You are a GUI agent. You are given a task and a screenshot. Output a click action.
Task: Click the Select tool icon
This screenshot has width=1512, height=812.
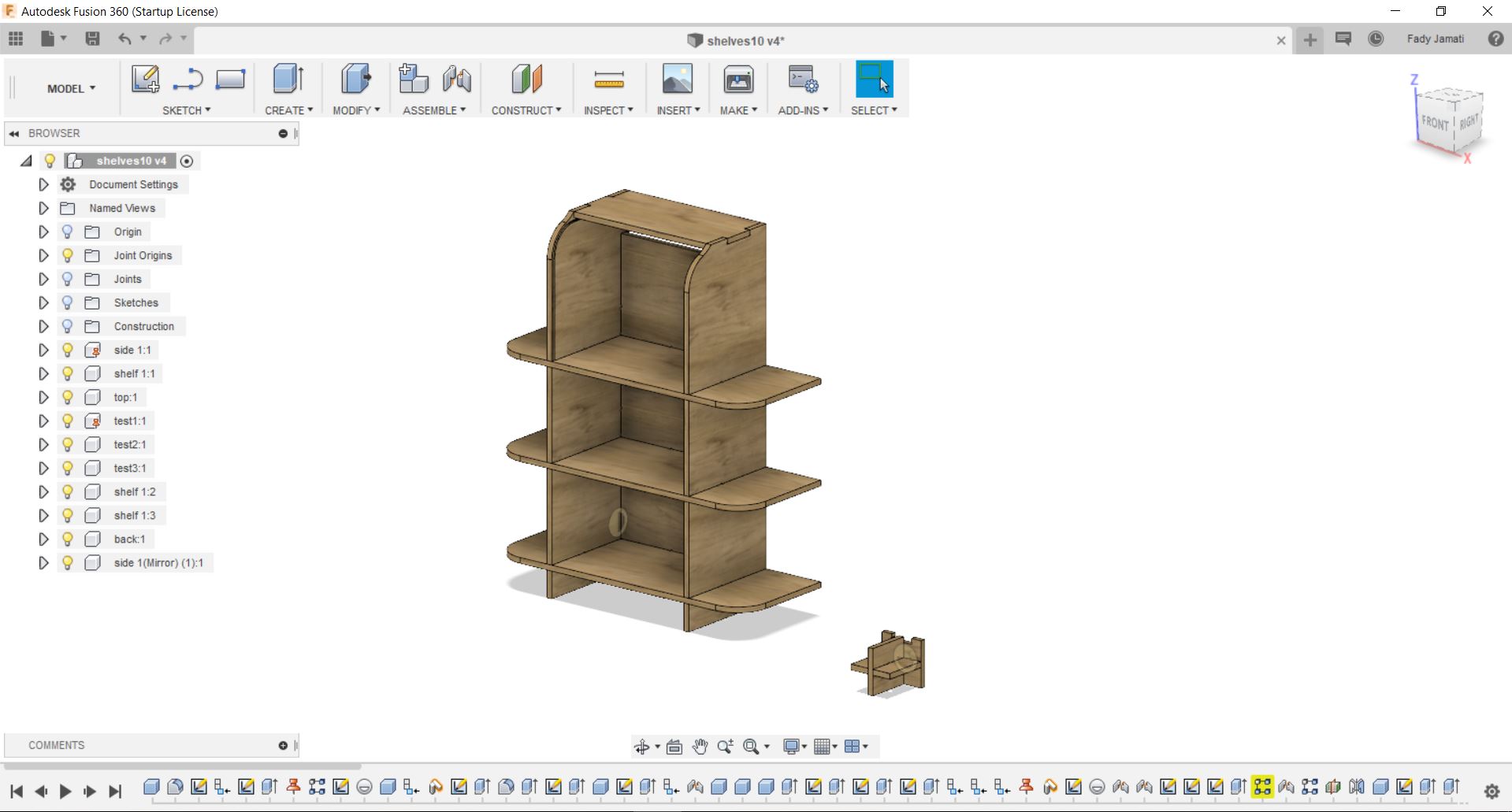pyautogui.click(x=874, y=80)
